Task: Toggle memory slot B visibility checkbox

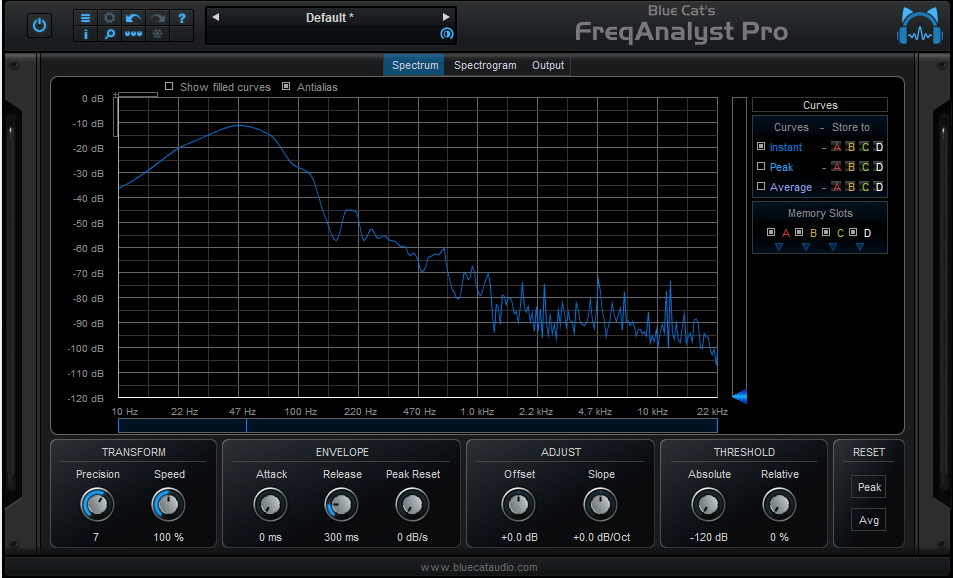Action: click(x=799, y=232)
